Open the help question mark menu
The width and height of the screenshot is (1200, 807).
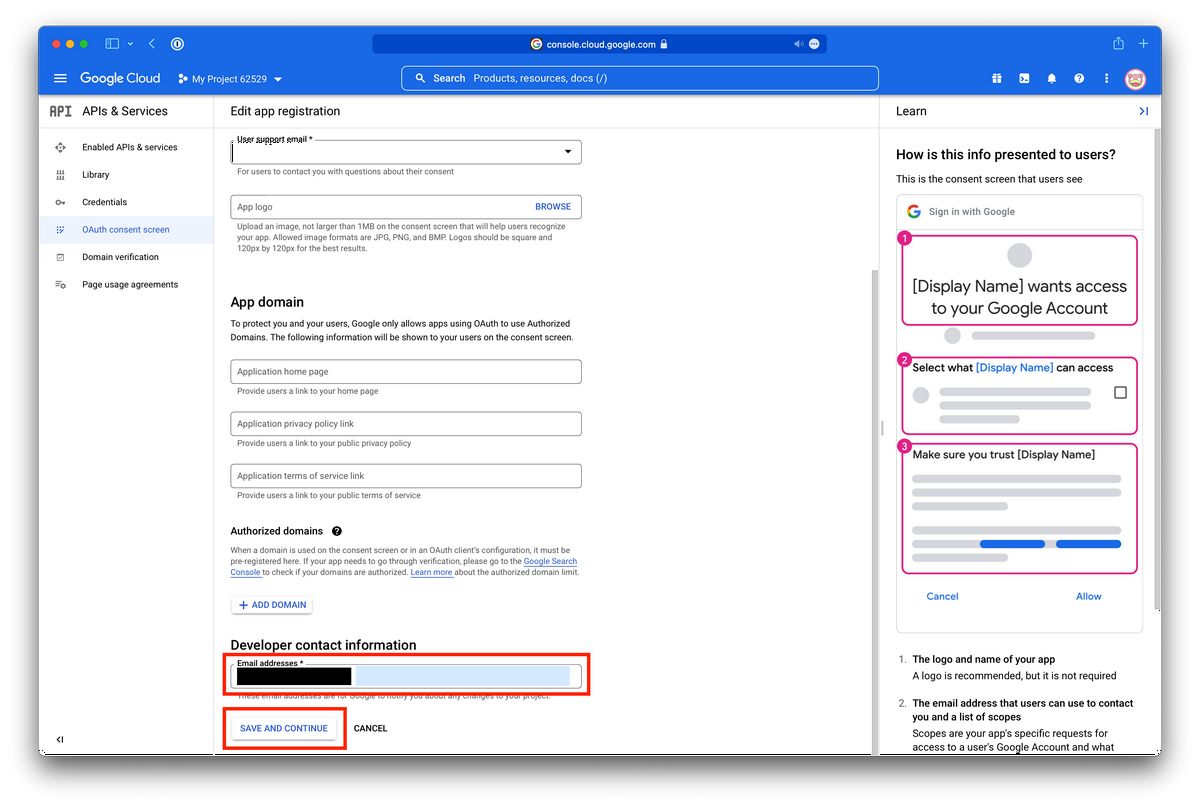coord(1079,78)
